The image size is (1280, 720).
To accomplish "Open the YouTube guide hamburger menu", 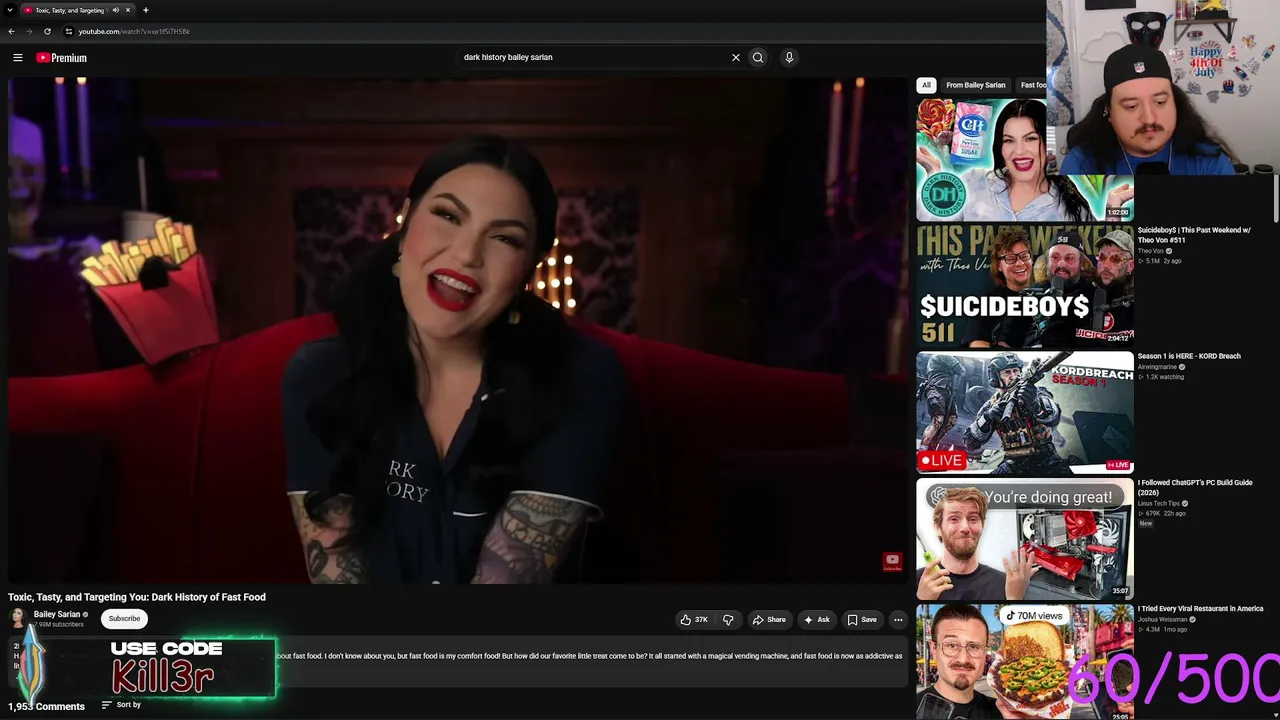I will click(x=18, y=58).
